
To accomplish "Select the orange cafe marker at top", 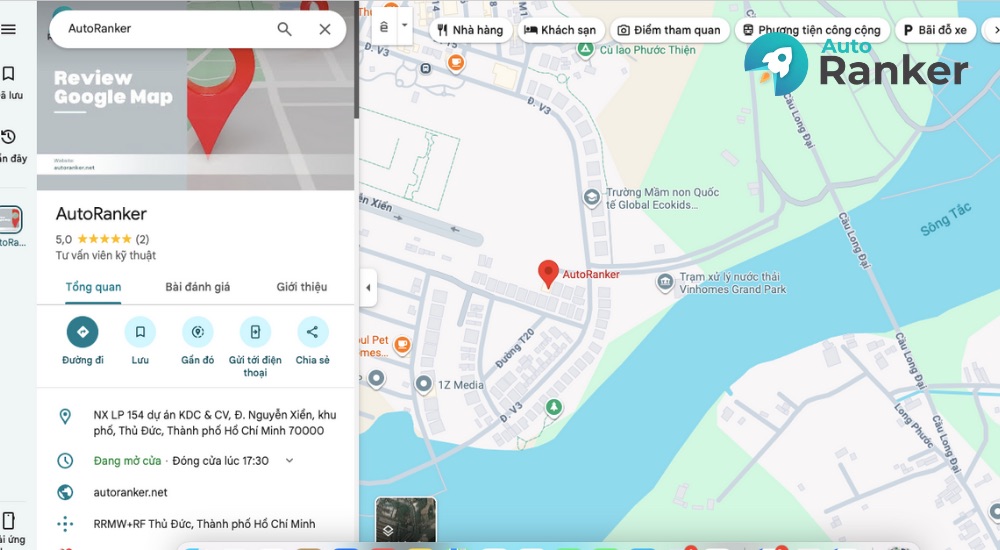I will pos(455,63).
